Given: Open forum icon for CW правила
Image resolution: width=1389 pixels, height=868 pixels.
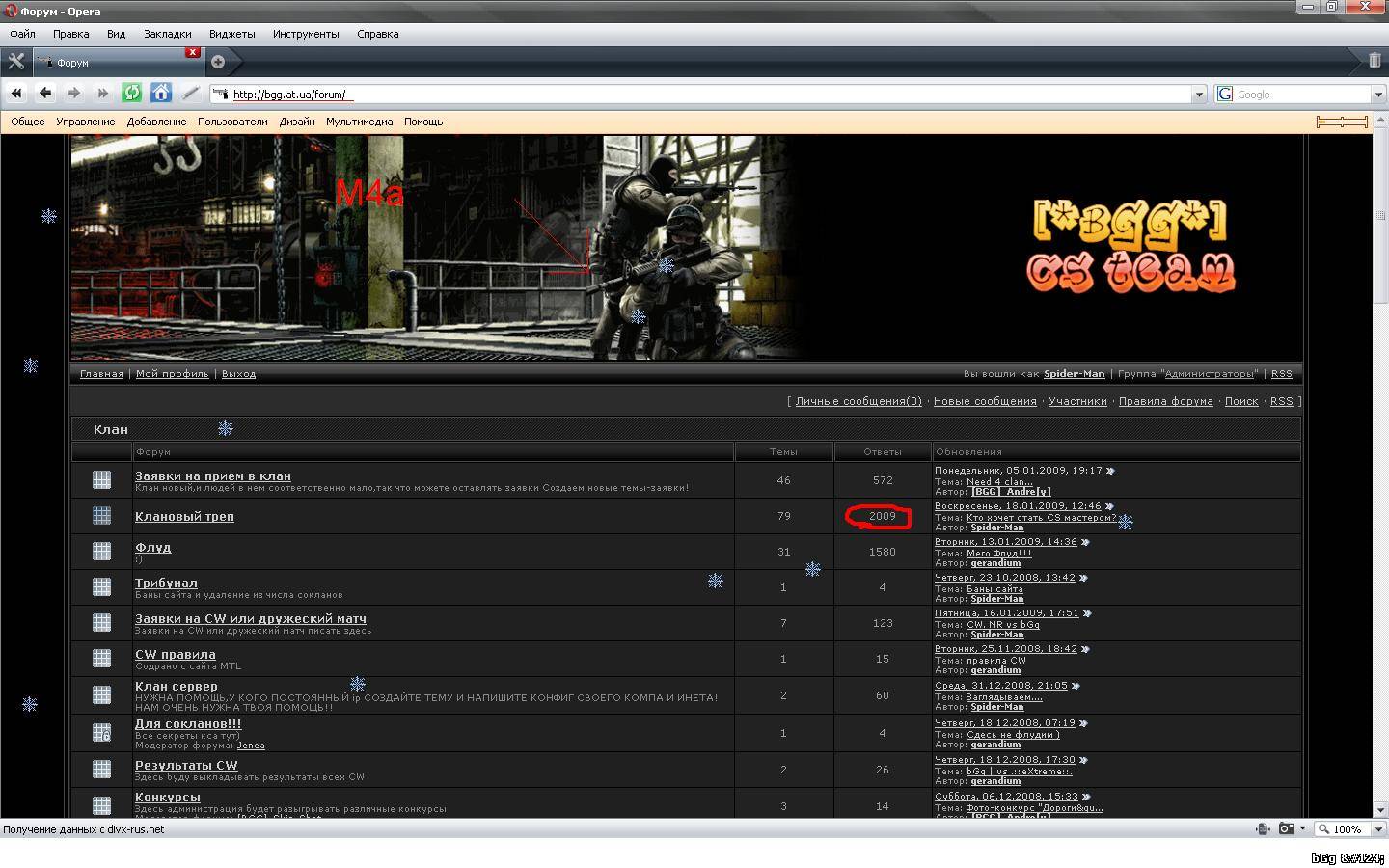Looking at the screenshot, I should coord(101,658).
